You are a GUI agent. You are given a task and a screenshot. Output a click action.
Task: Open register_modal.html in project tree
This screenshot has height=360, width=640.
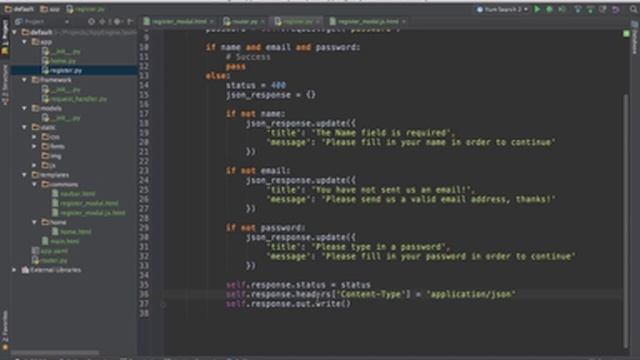click(85, 203)
